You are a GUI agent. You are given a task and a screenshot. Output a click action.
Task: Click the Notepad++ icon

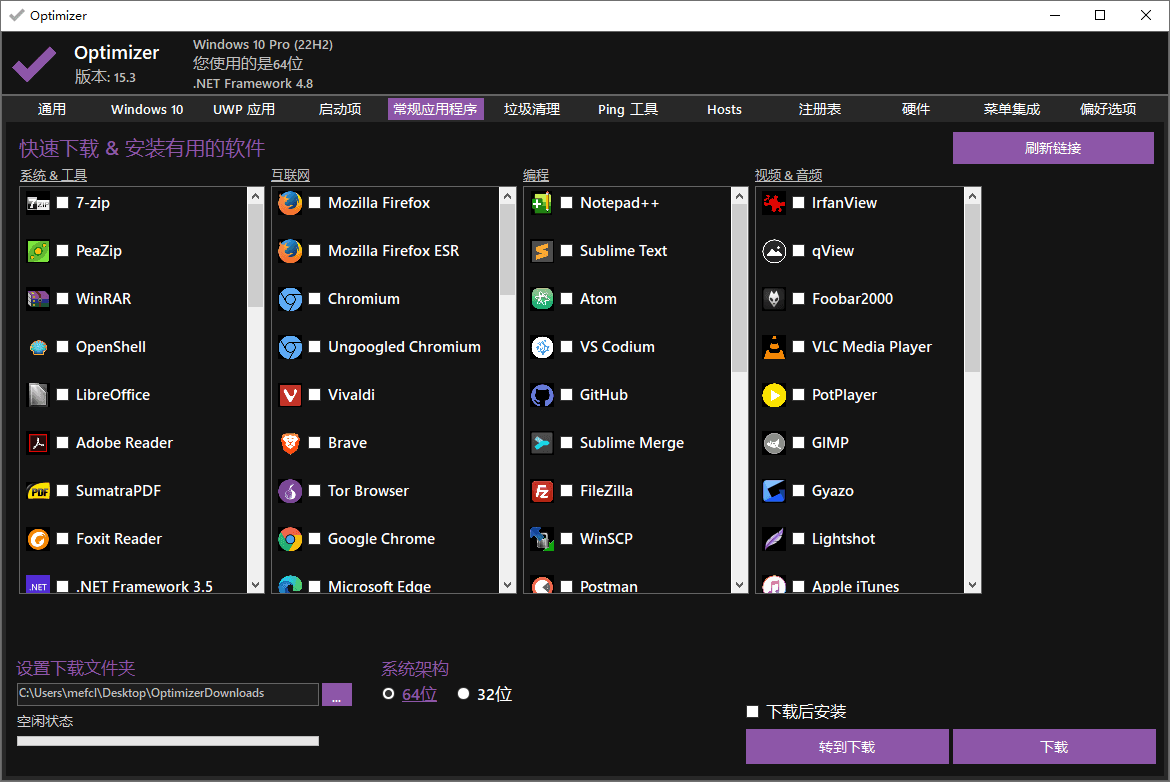pos(542,203)
